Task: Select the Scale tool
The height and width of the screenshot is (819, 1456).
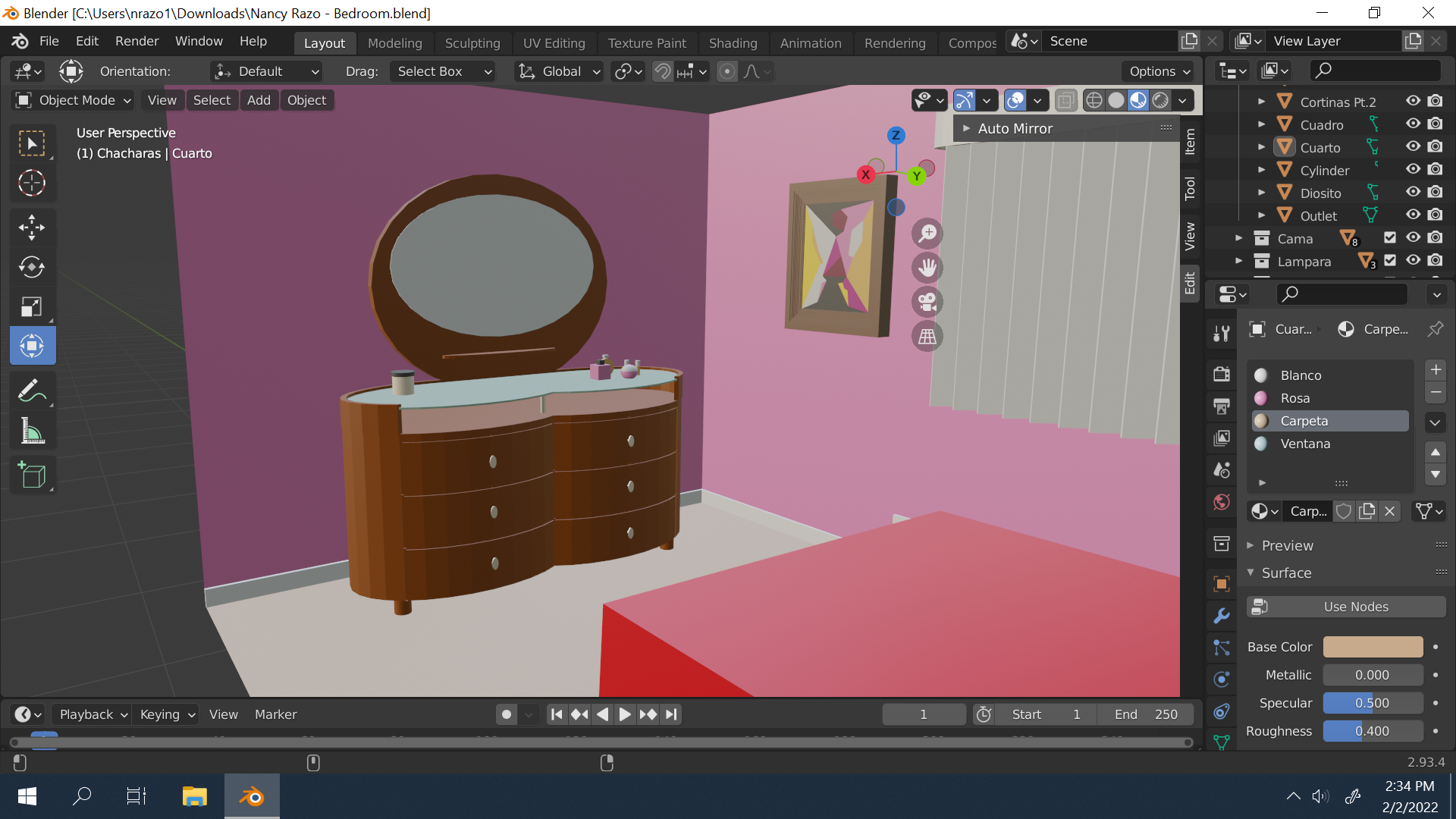Action: tap(32, 306)
